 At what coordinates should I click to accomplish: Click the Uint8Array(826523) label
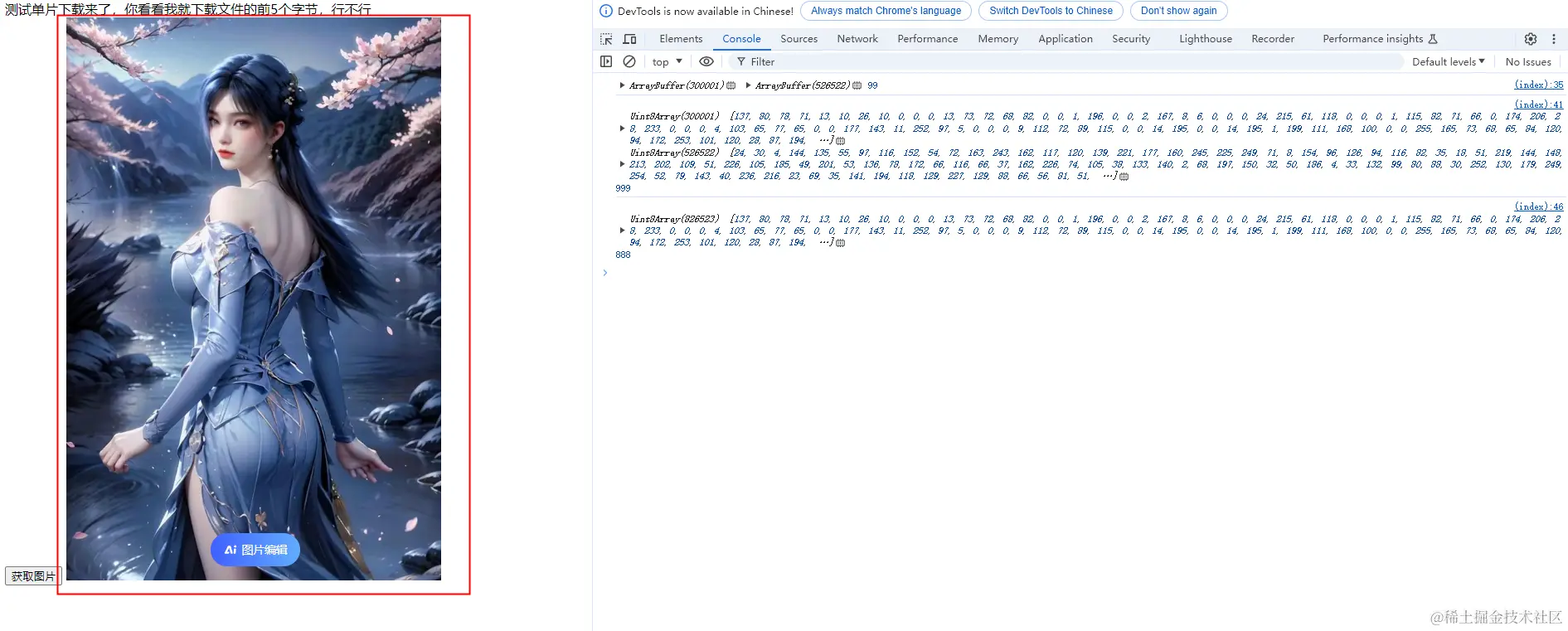[674, 219]
